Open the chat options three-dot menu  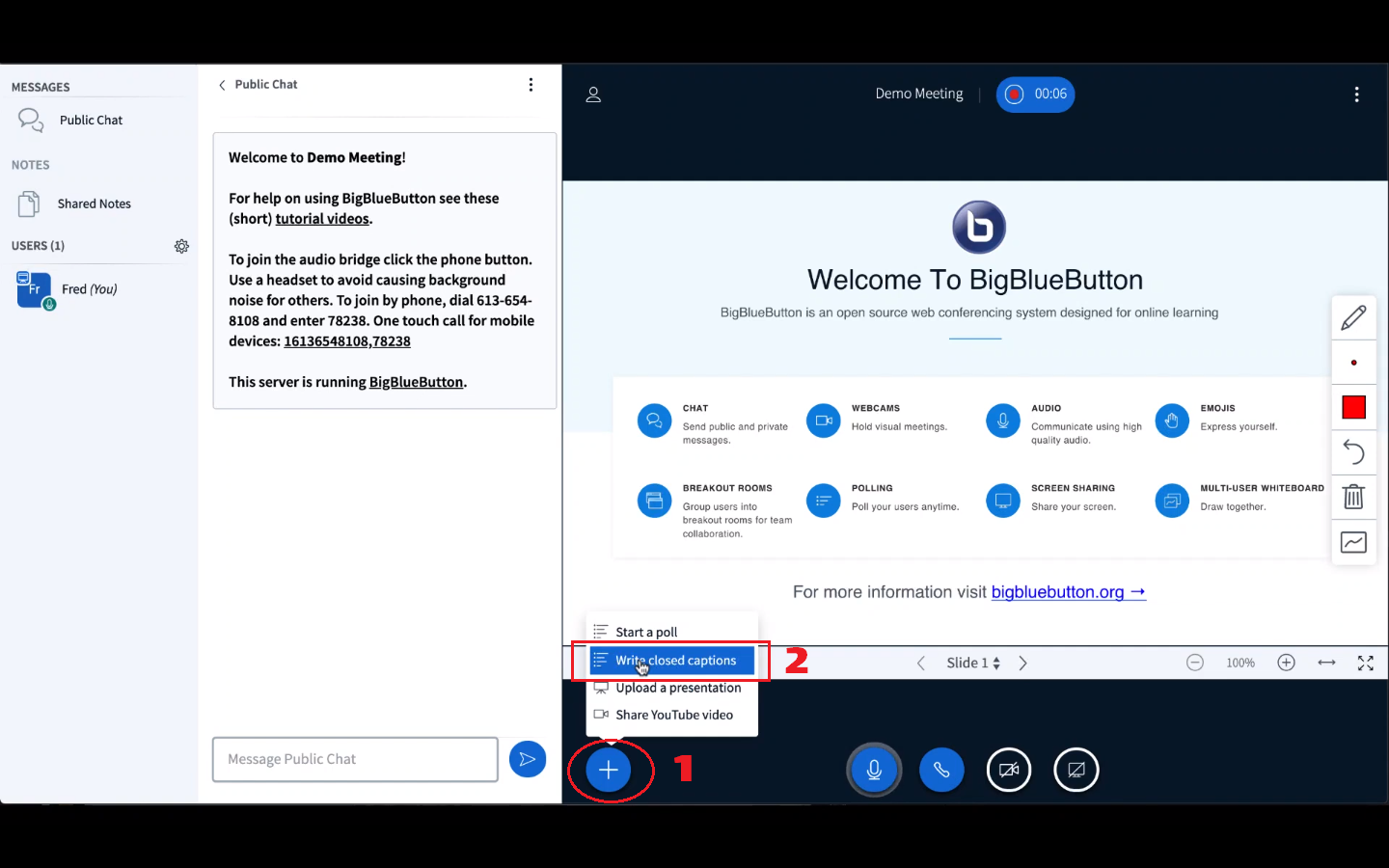point(531,85)
